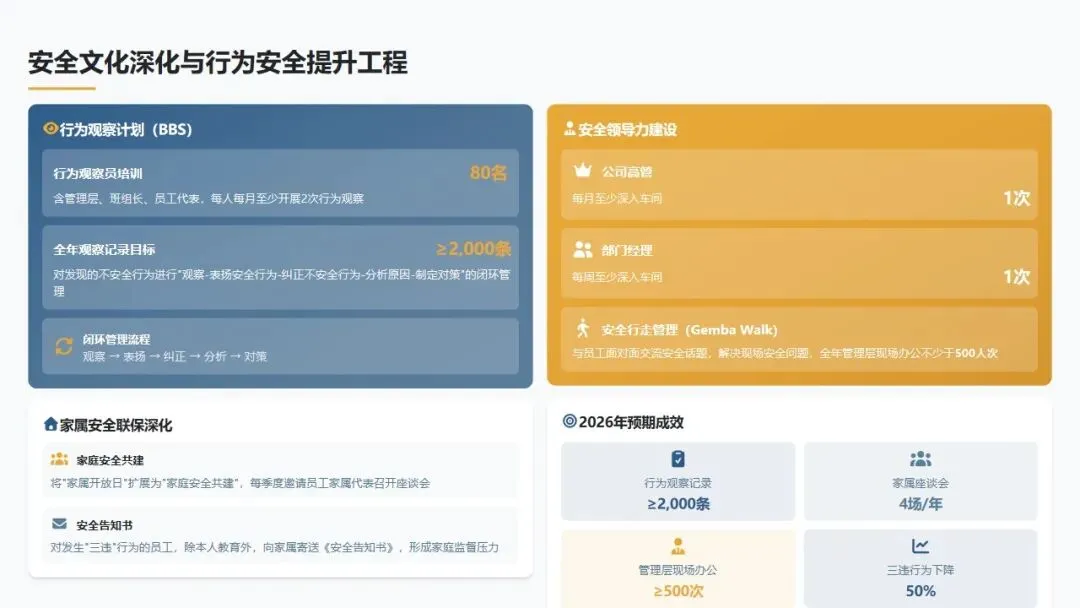Click the 1次 value in the 部门经理 row
Viewport: 1080px width, 608px height.
(x=1016, y=277)
